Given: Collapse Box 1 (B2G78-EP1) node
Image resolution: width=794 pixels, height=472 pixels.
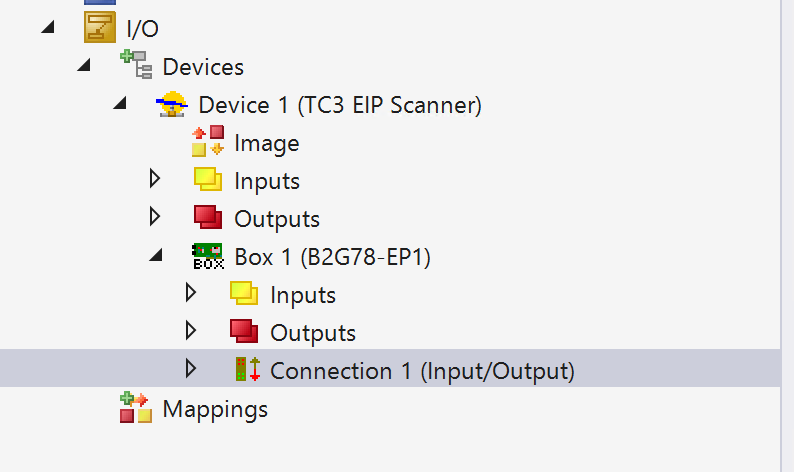Looking at the screenshot, I should tap(156, 257).
